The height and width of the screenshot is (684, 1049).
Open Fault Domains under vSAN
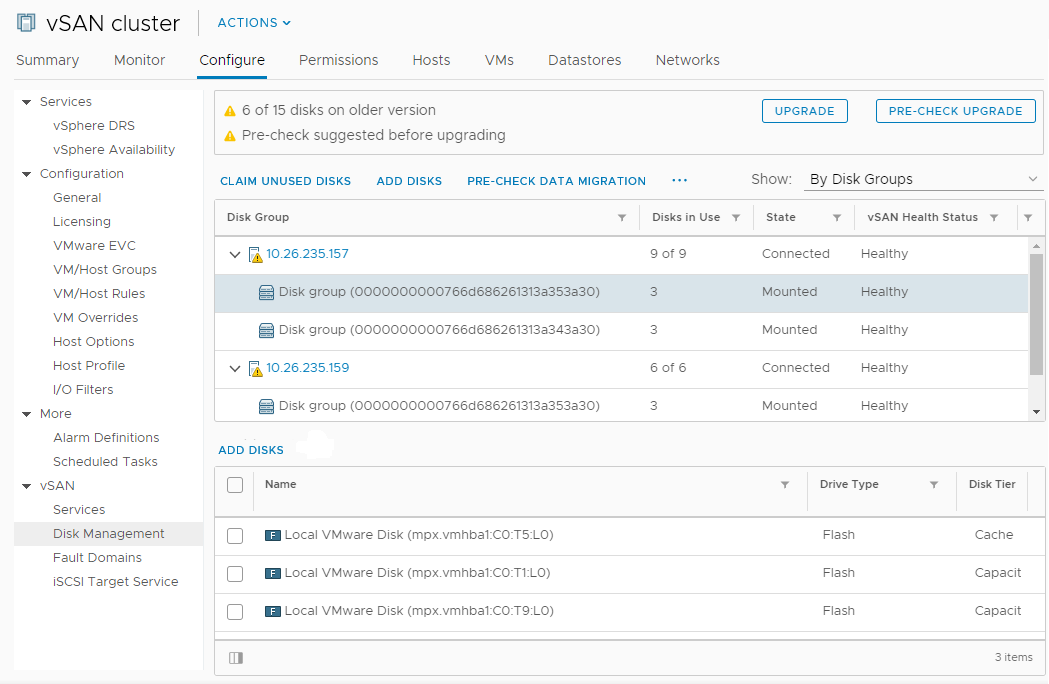pyautogui.click(x=97, y=558)
